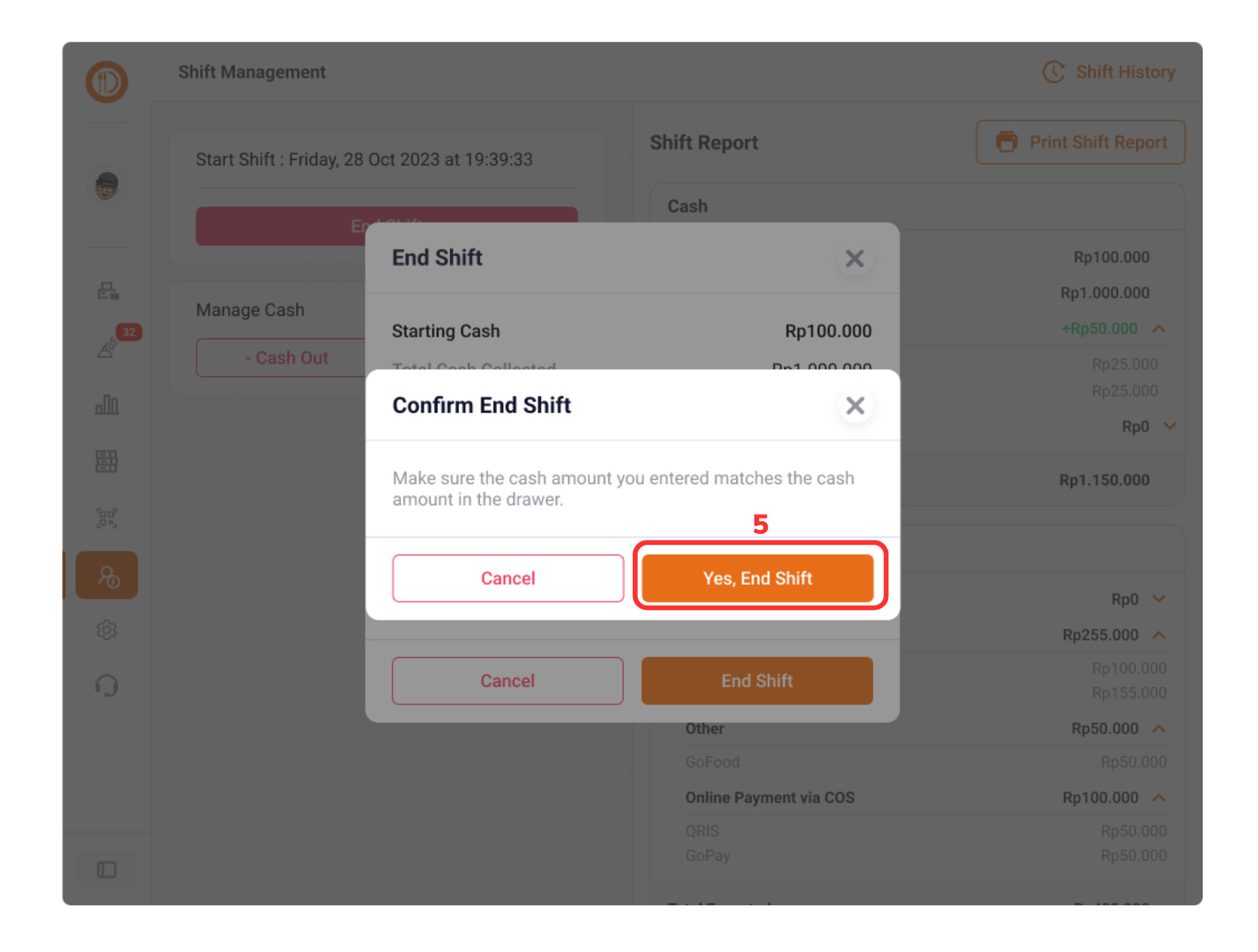The width and height of the screenshot is (1258, 952).
Task: Collapse the sidebar panel toggle
Action: click(106, 870)
